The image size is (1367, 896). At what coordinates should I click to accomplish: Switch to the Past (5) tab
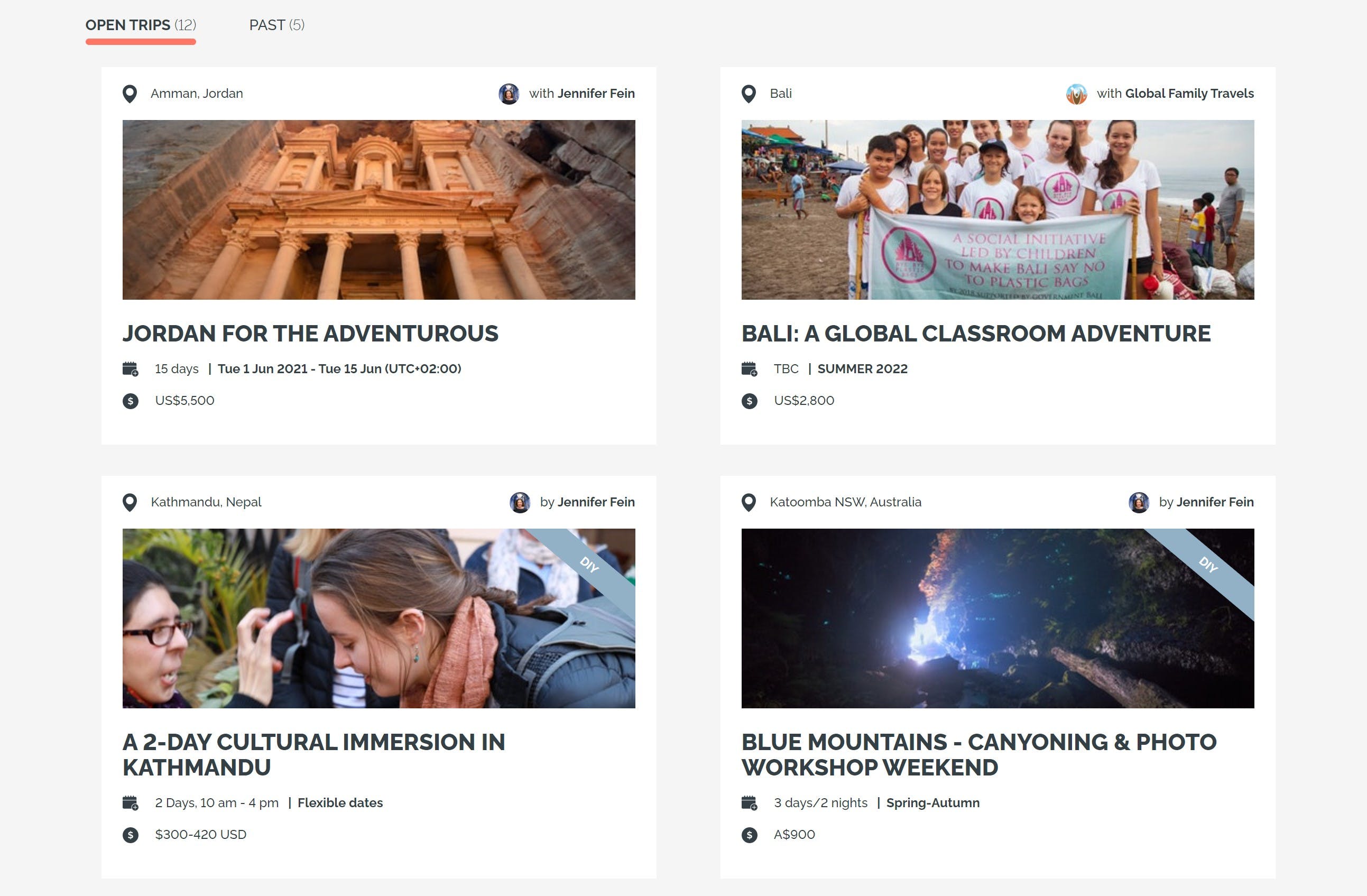pos(276,25)
